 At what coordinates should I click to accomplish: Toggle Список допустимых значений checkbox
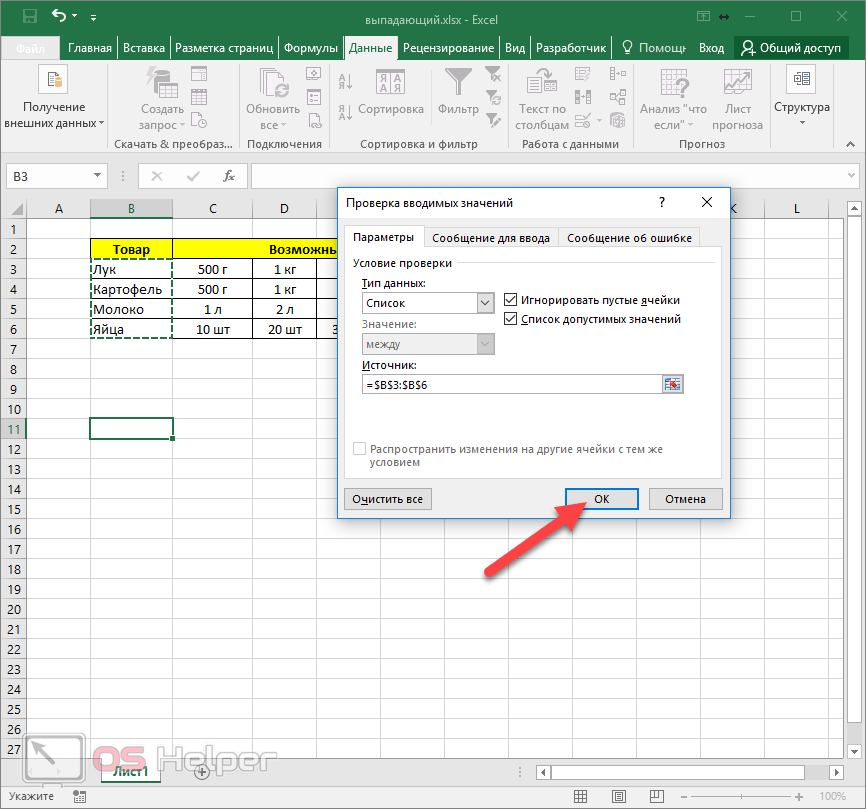click(x=512, y=319)
